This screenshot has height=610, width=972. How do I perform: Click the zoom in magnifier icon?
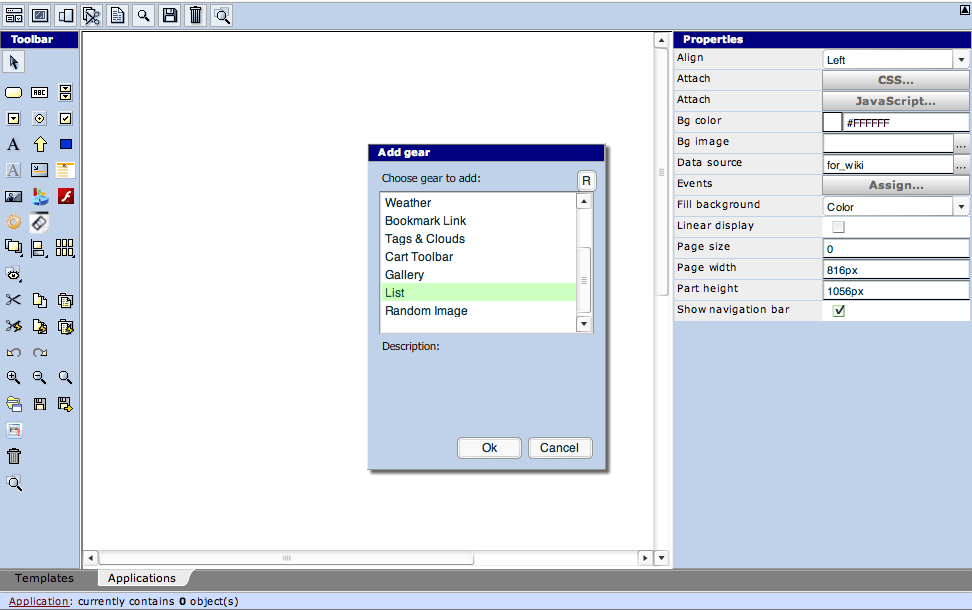tap(14, 378)
